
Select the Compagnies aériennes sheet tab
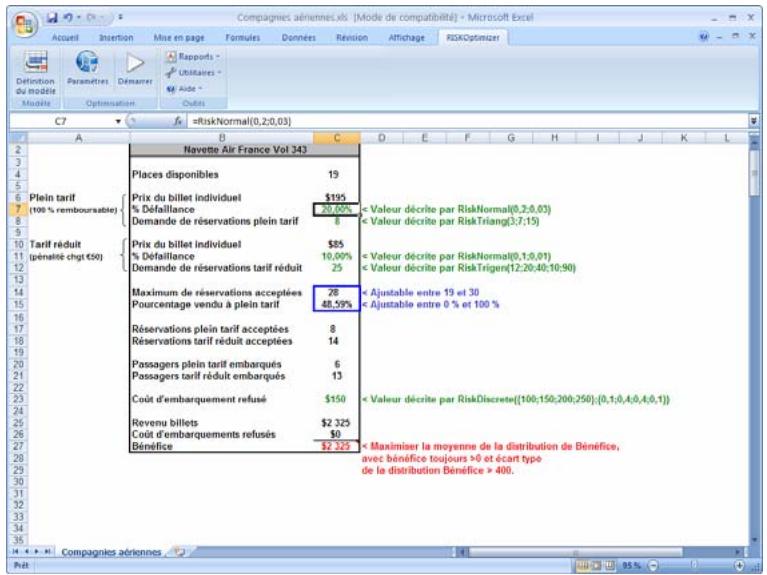pyautogui.click(x=111, y=552)
